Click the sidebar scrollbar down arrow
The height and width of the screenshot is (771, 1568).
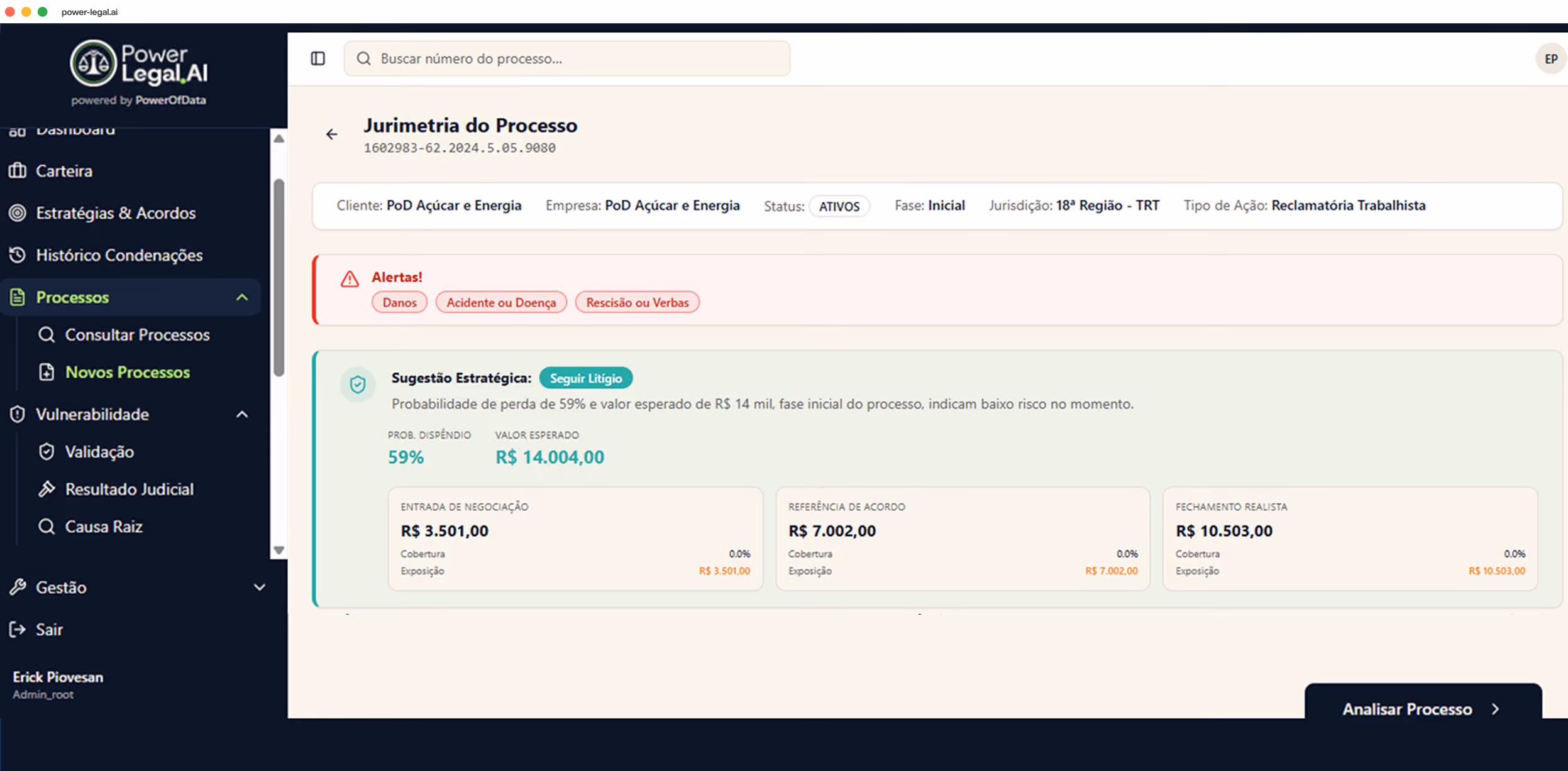pyautogui.click(x=279, y=550)
